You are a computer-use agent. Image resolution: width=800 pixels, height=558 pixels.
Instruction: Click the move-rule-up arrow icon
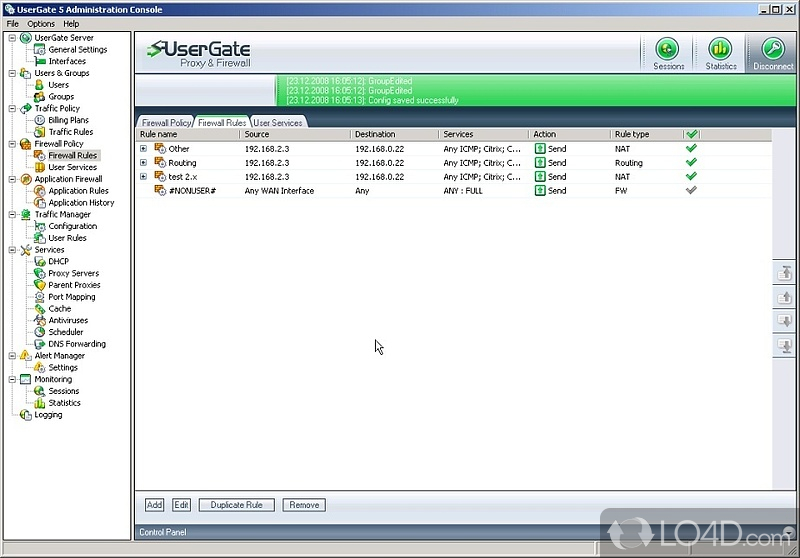tap(784, 297)
